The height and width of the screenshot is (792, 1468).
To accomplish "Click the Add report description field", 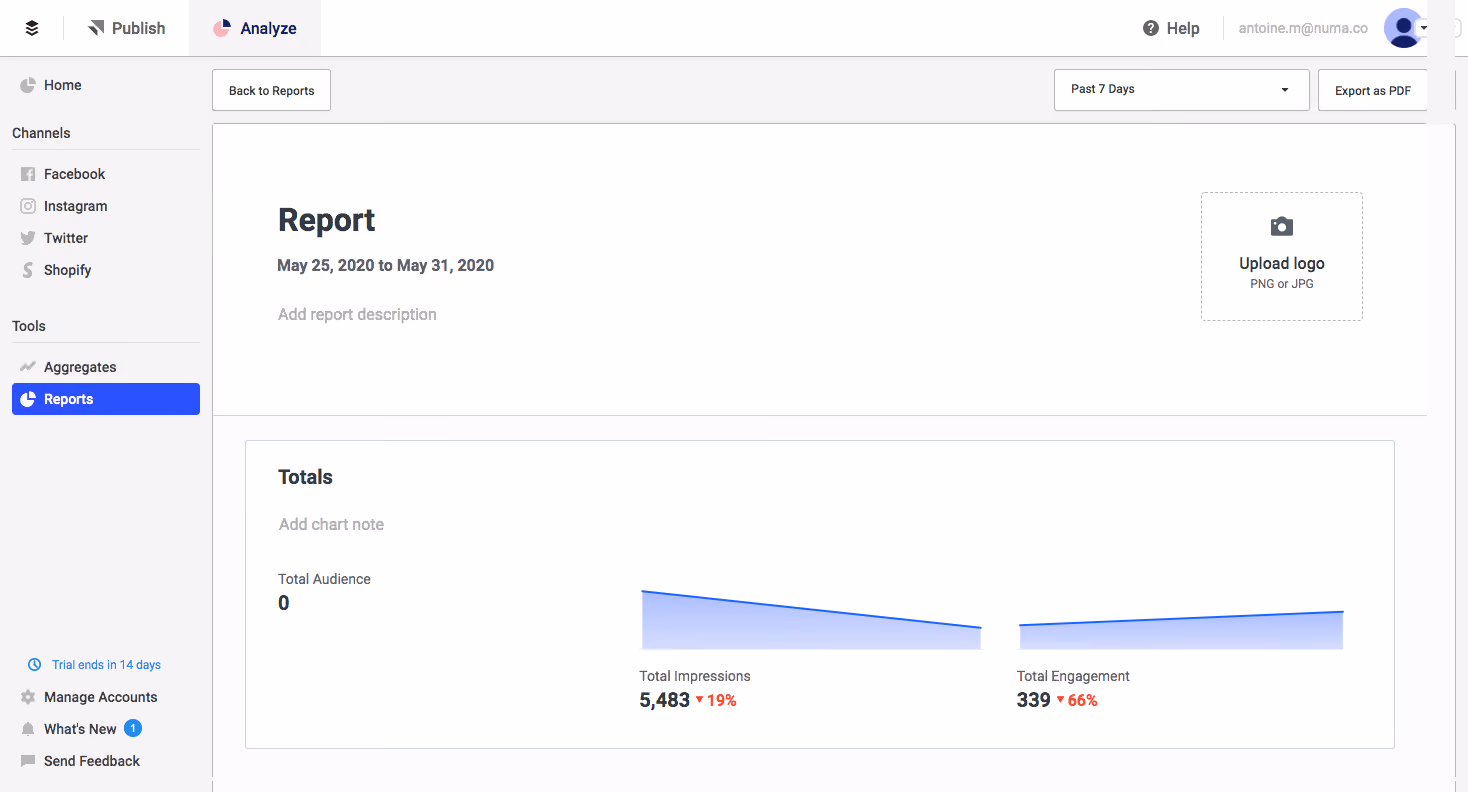I will pyautogui.click(x=357, y=314).
